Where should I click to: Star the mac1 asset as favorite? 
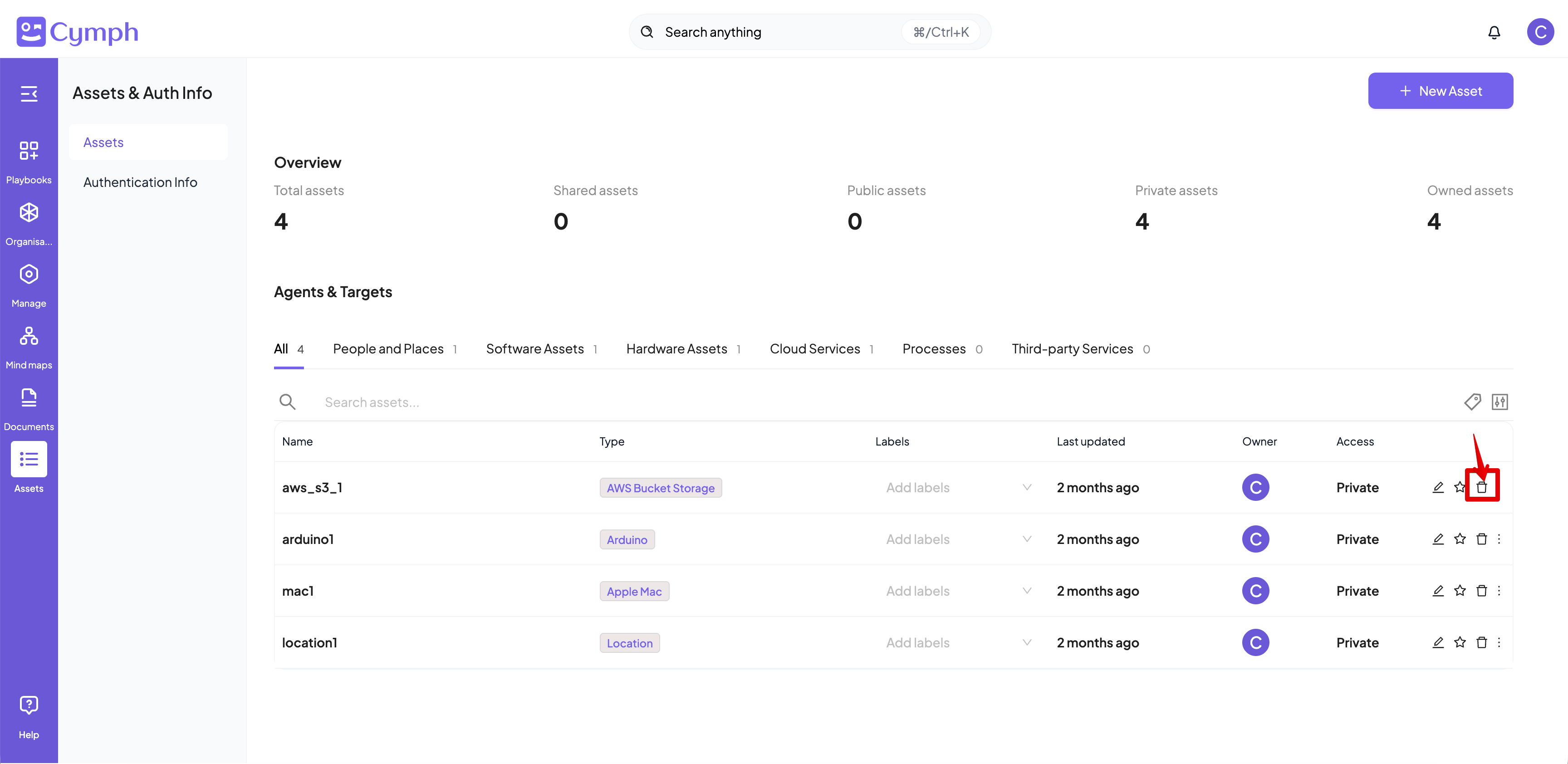click(1460, 591)
